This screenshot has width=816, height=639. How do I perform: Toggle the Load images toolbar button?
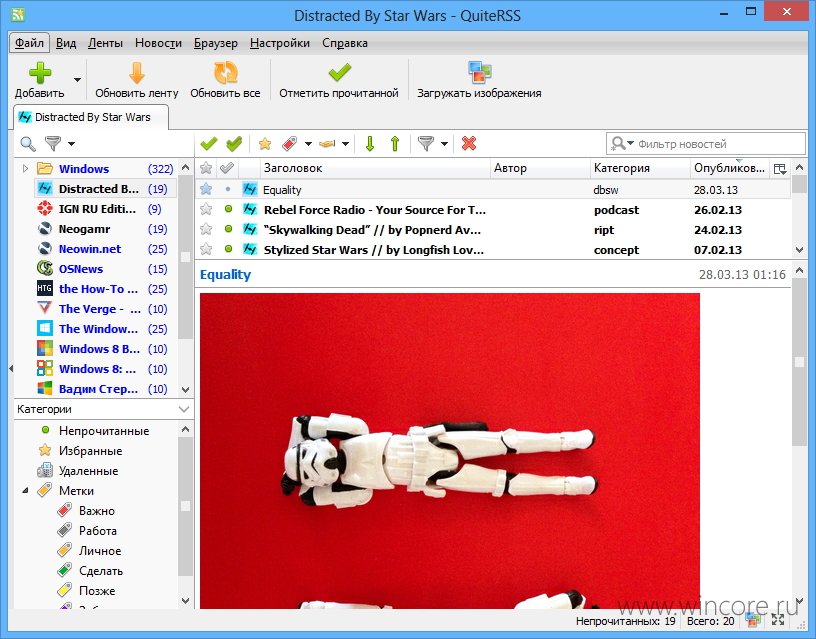tap(479, 73)
